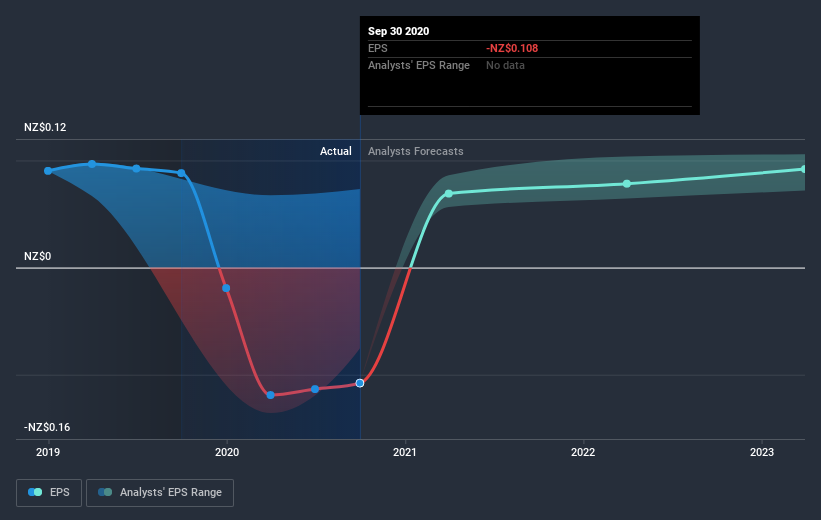Click the first EPS data point at 2019
The width and height of the screenshot is (821, 520).
pos(48,171)
